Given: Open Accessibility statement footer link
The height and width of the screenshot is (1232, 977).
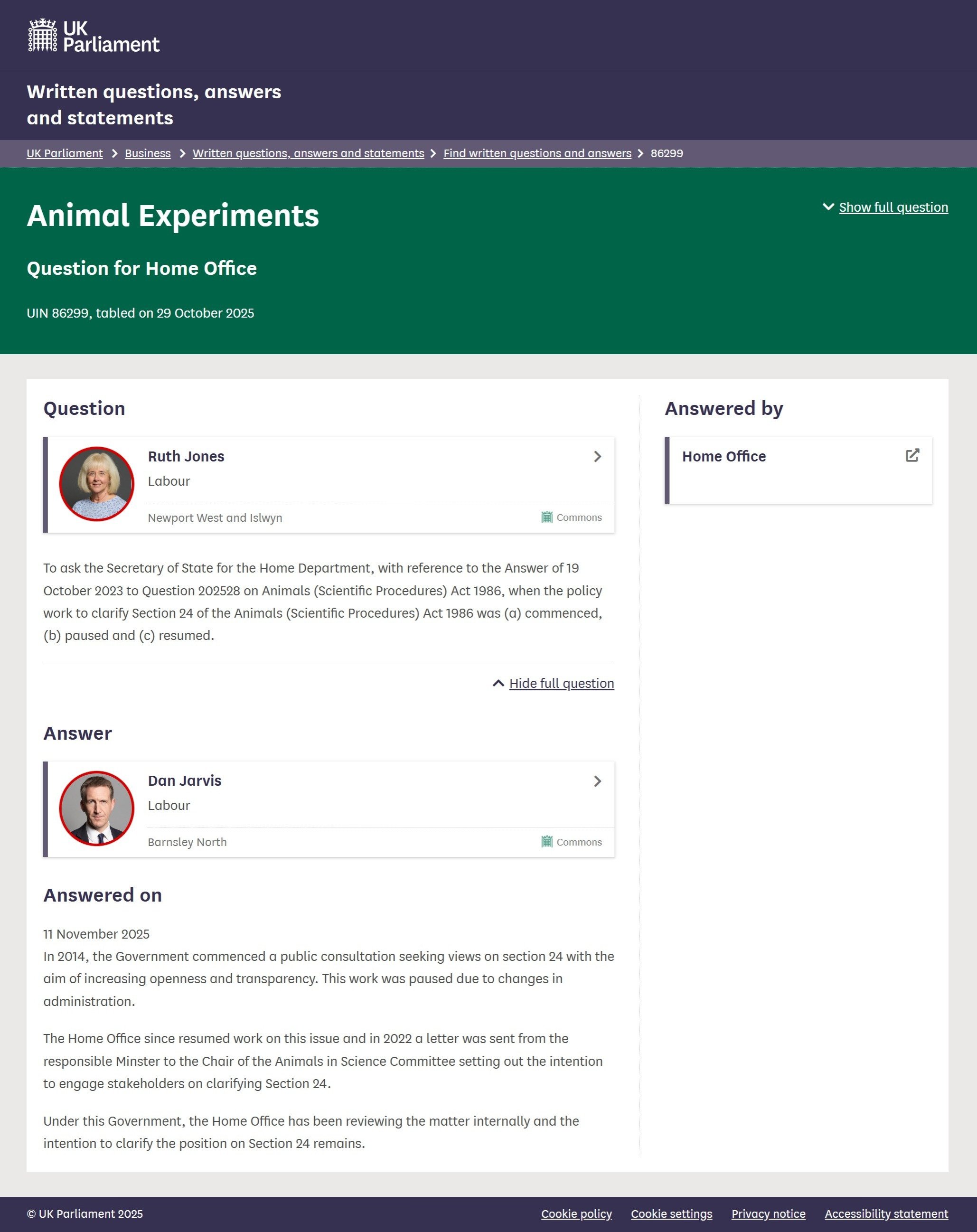Looking at the screenshot, I should point(886,1213).
